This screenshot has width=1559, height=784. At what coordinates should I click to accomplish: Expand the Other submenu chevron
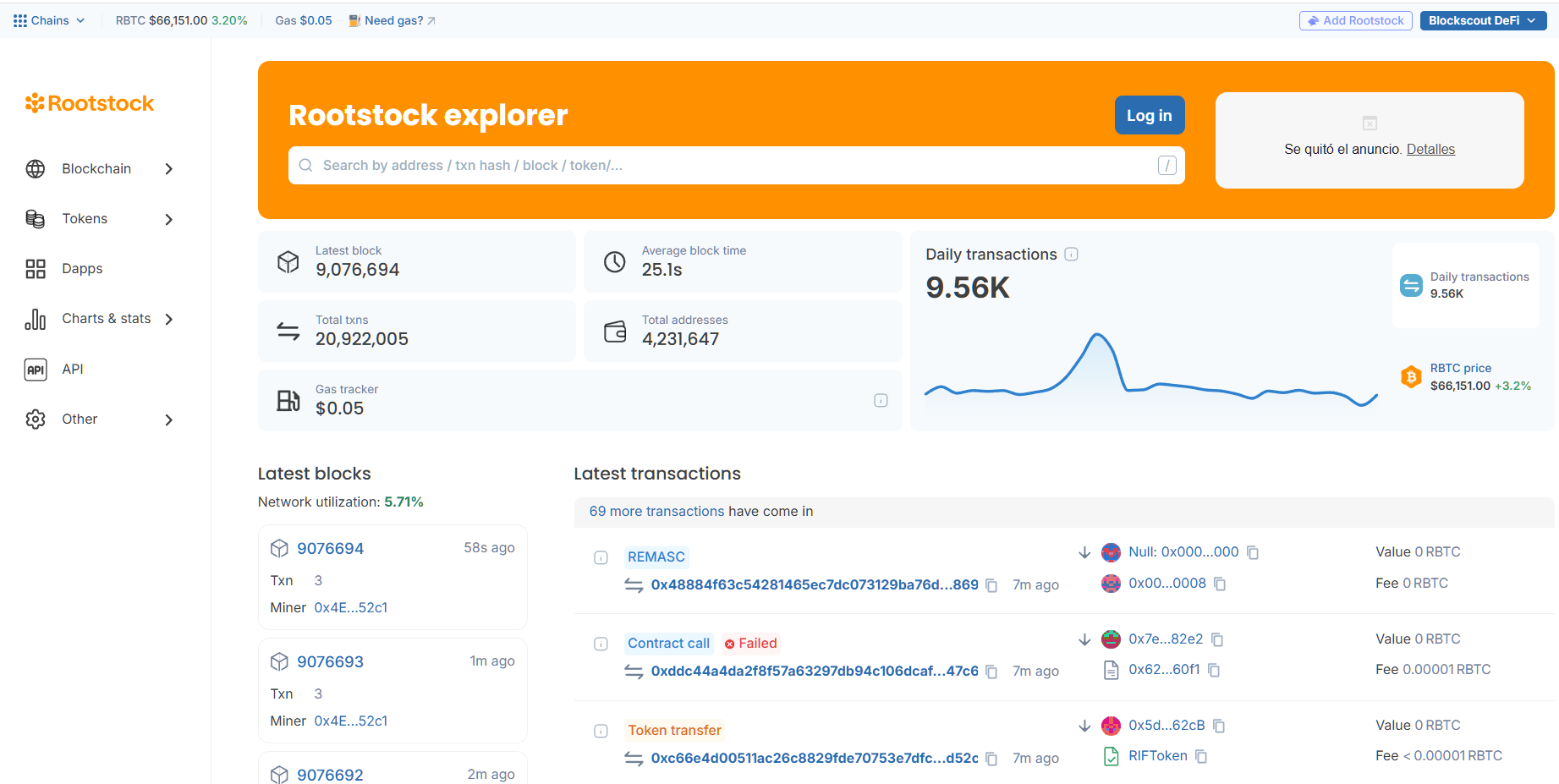tap(169, 420)
